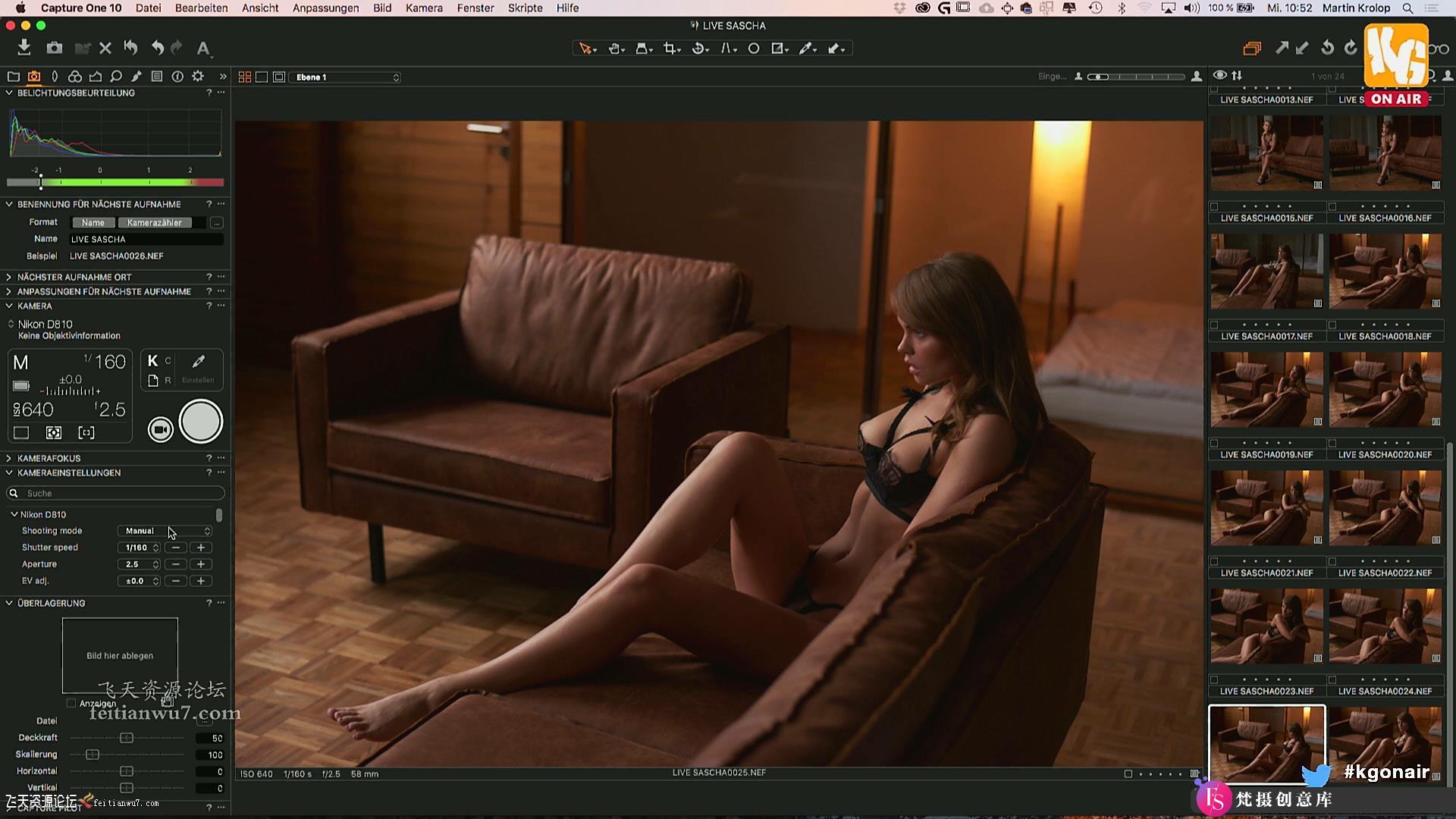The height and width of the screenshot is (819, 1456).
Task: Check the LIVE SASCHA0015.NEF selection box
Action: pyautogui.click(x=1214, y=206)
